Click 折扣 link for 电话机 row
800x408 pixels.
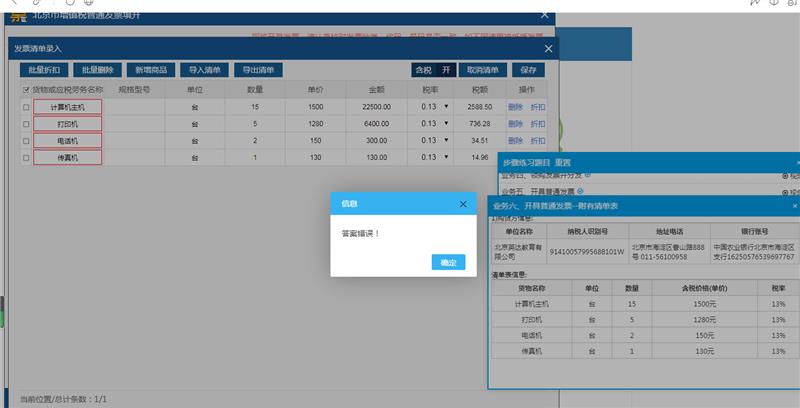538,141
